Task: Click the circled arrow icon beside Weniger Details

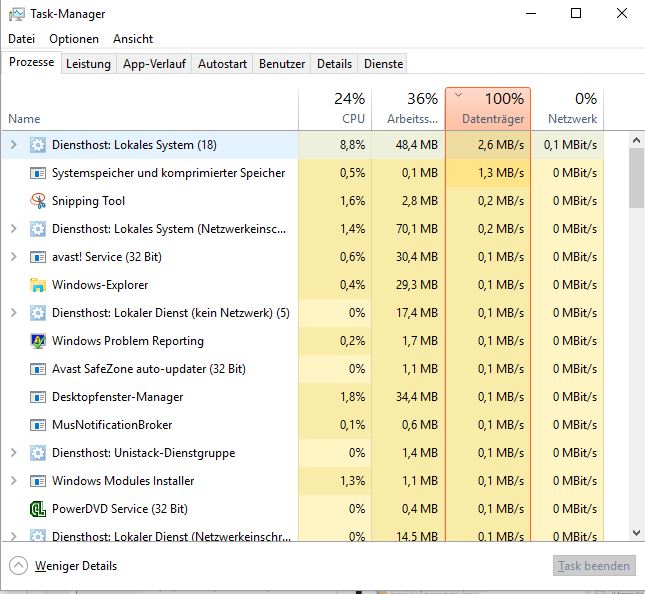Action: (x=19, y=566)
